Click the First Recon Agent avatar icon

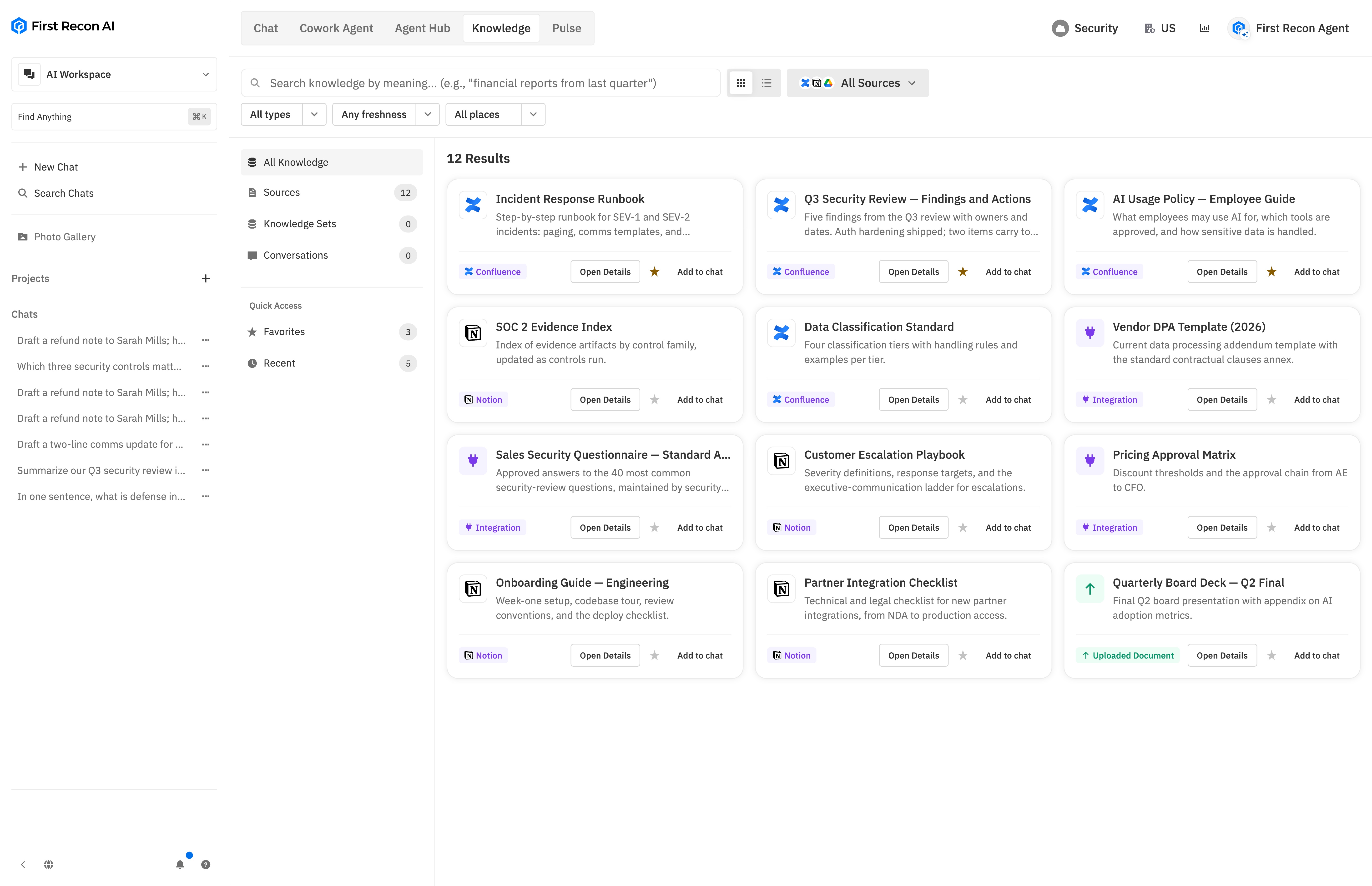pyautogui.click(x=1239, y=28)
